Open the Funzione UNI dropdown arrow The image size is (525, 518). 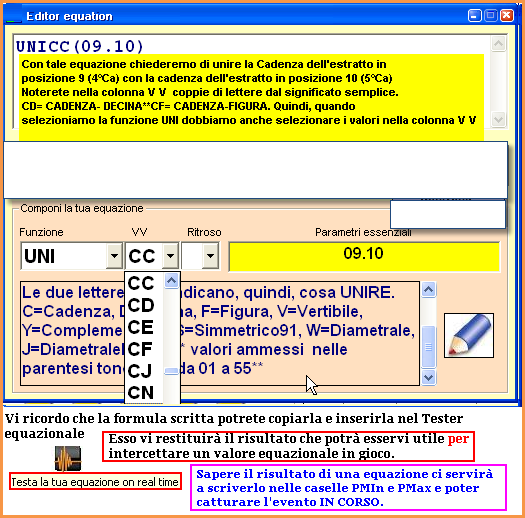coord(114,256)
